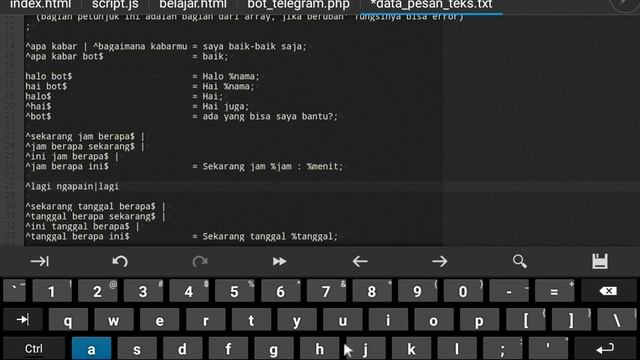Move cursor left with arrow icon
Screen dimensions: 640x360
click(360, 261)
